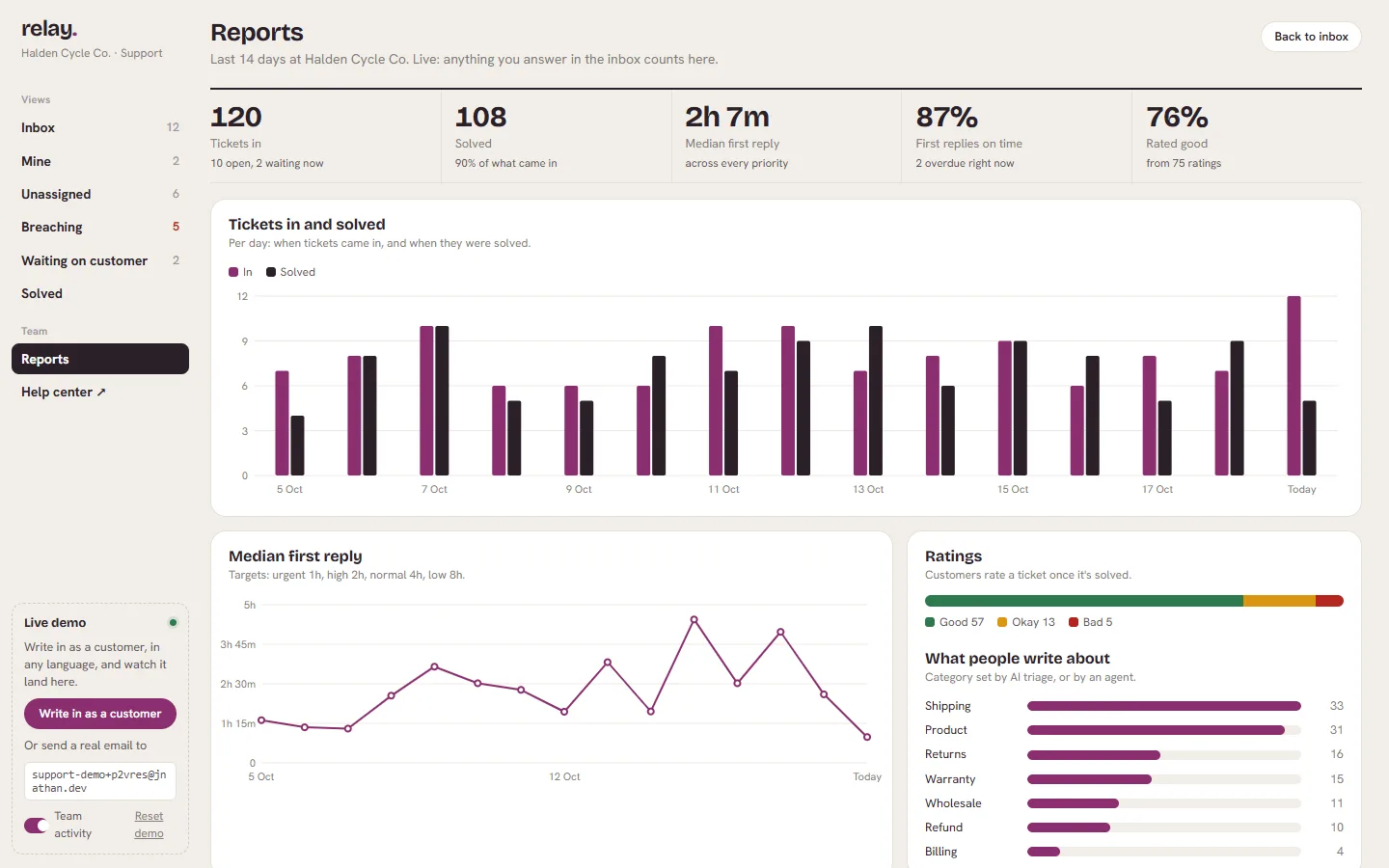Click the 'What people write about' heading

[x=1017, y=659]
